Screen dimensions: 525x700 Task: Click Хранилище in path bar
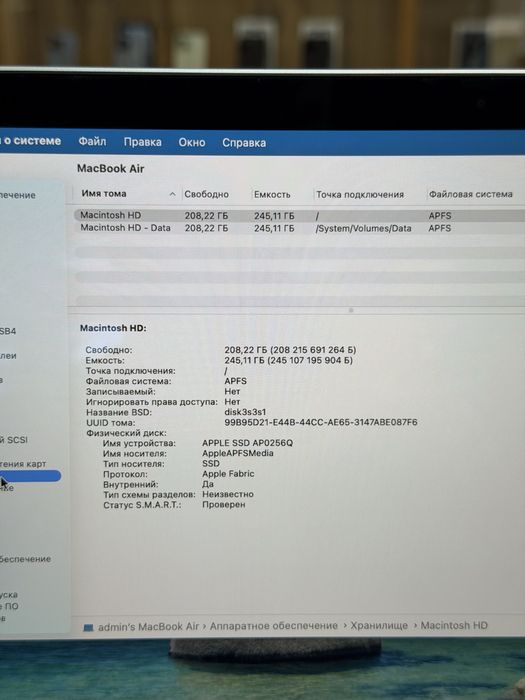pyautogui.click(x=379, y=625)
